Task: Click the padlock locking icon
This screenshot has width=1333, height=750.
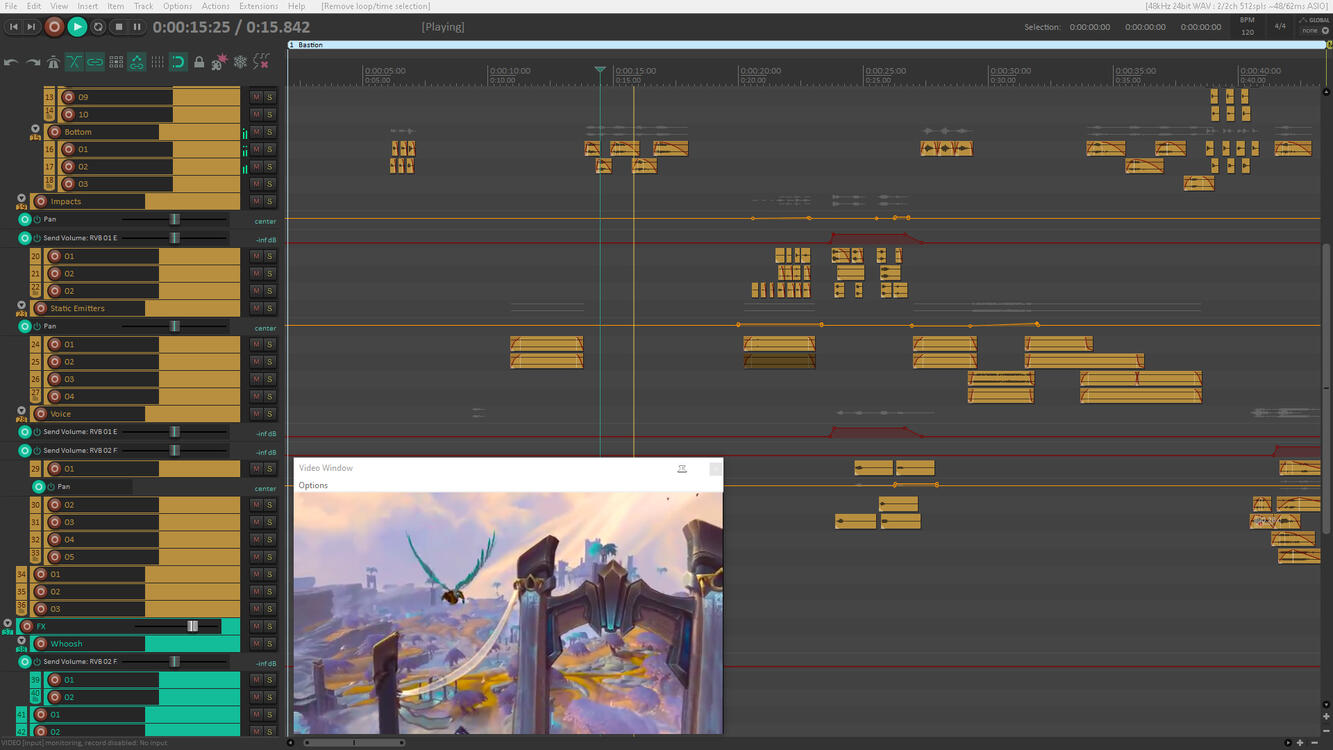Action: [199, 61]
